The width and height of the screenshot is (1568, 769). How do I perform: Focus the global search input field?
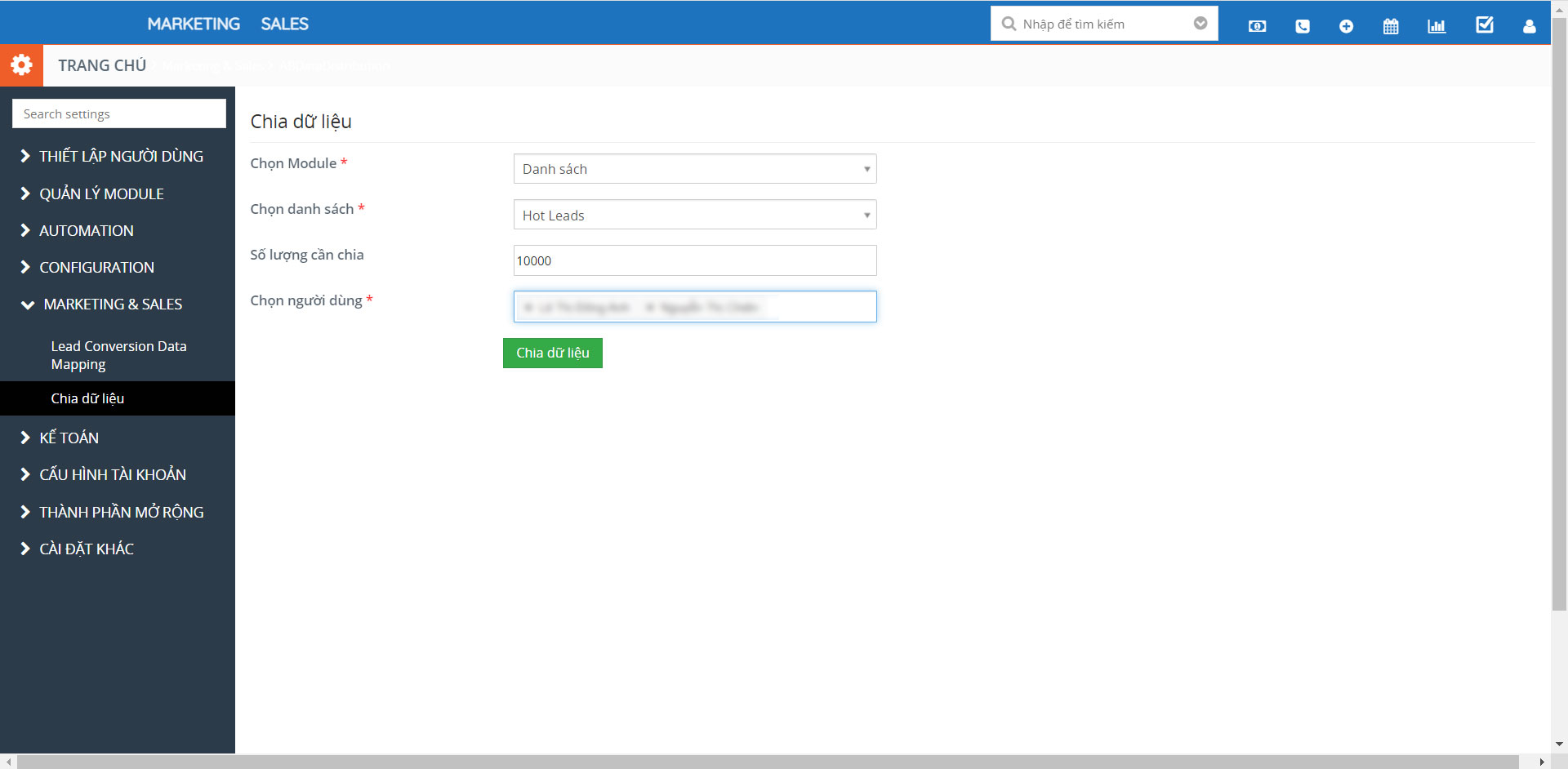click(x=1104, y=24)
